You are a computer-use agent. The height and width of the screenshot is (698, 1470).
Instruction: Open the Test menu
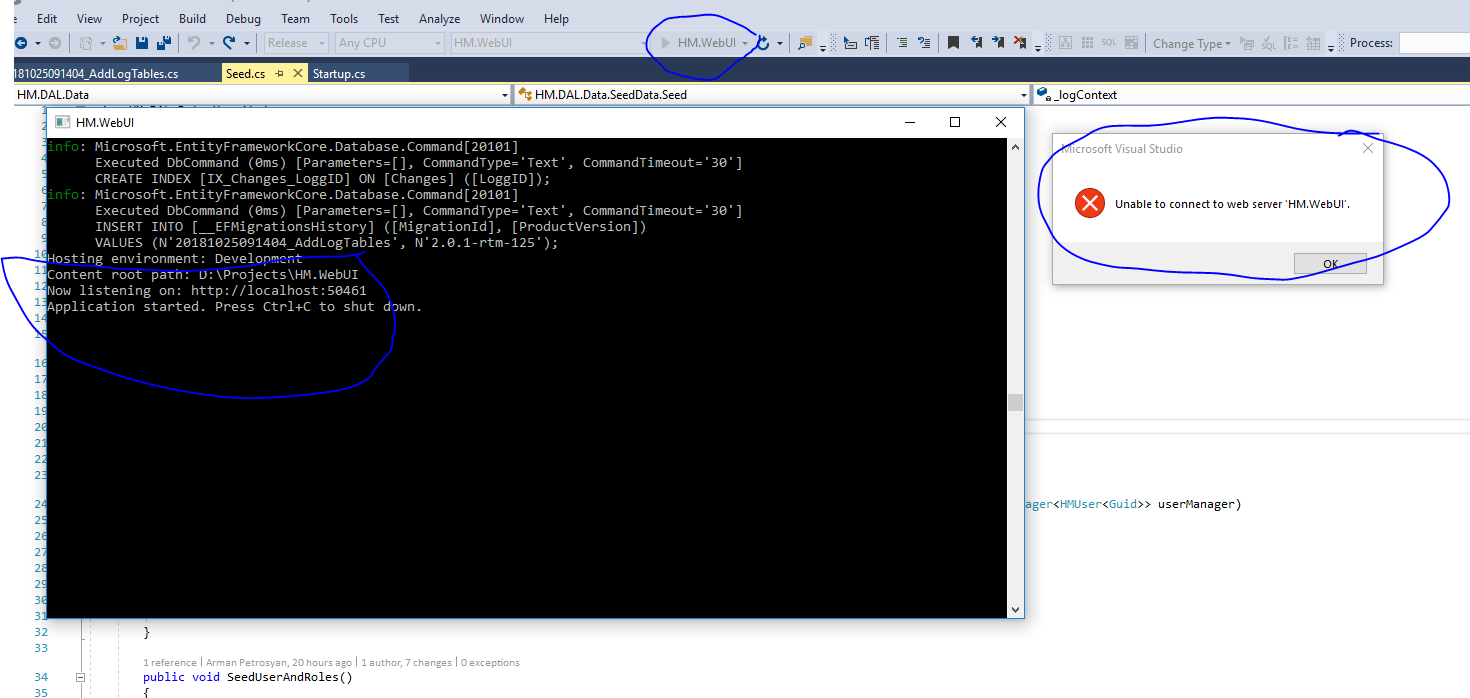tap(389, 18)
